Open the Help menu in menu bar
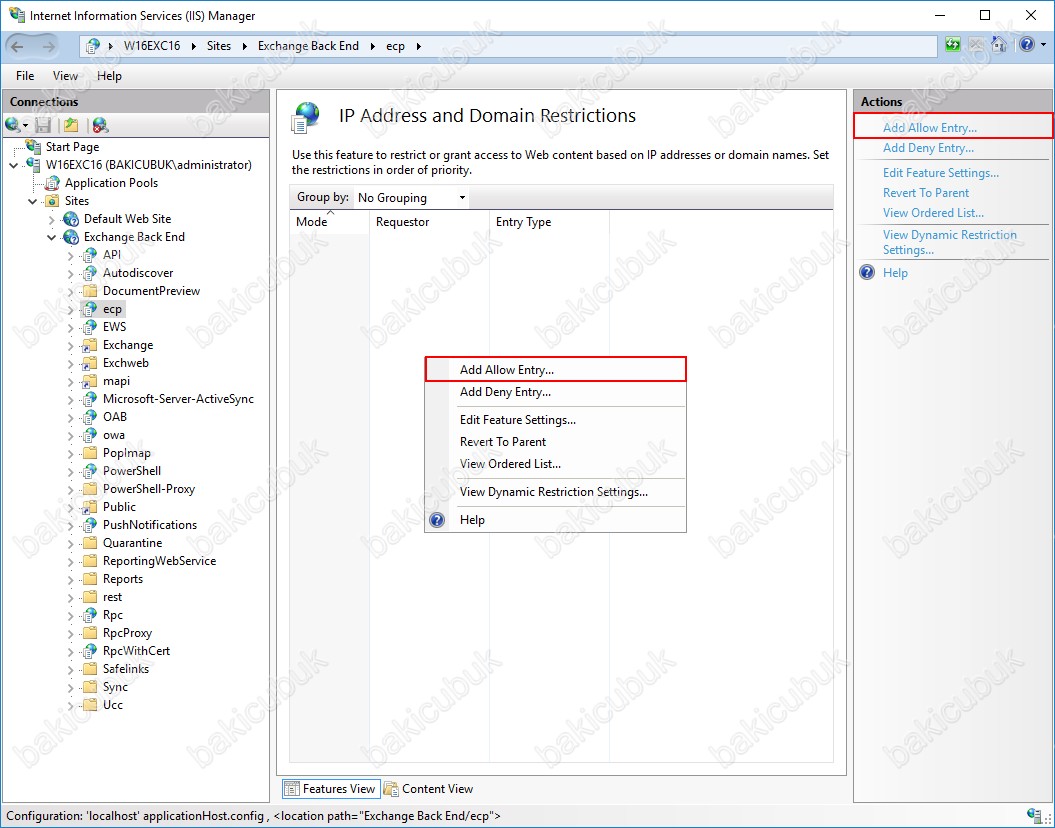 (109, 76)
